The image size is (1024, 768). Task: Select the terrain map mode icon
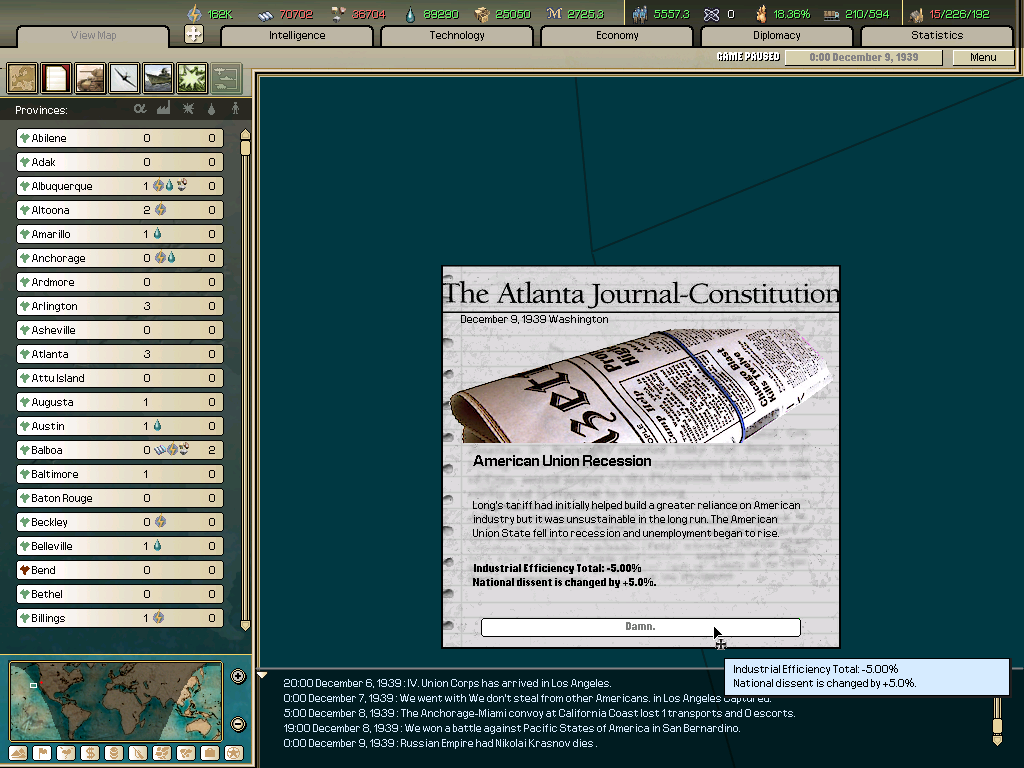click(18, 753)
